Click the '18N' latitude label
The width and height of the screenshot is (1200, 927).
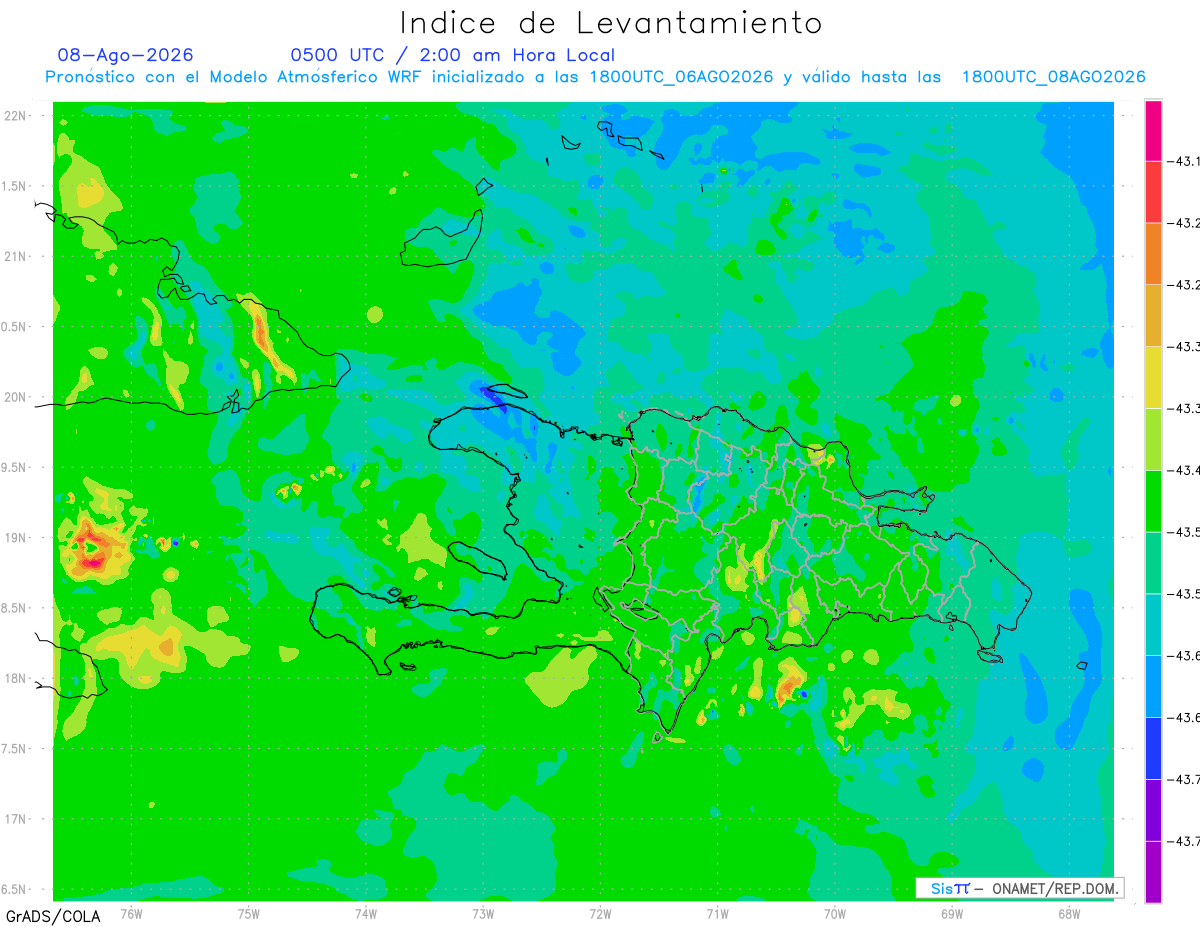(x=17, y=679)
